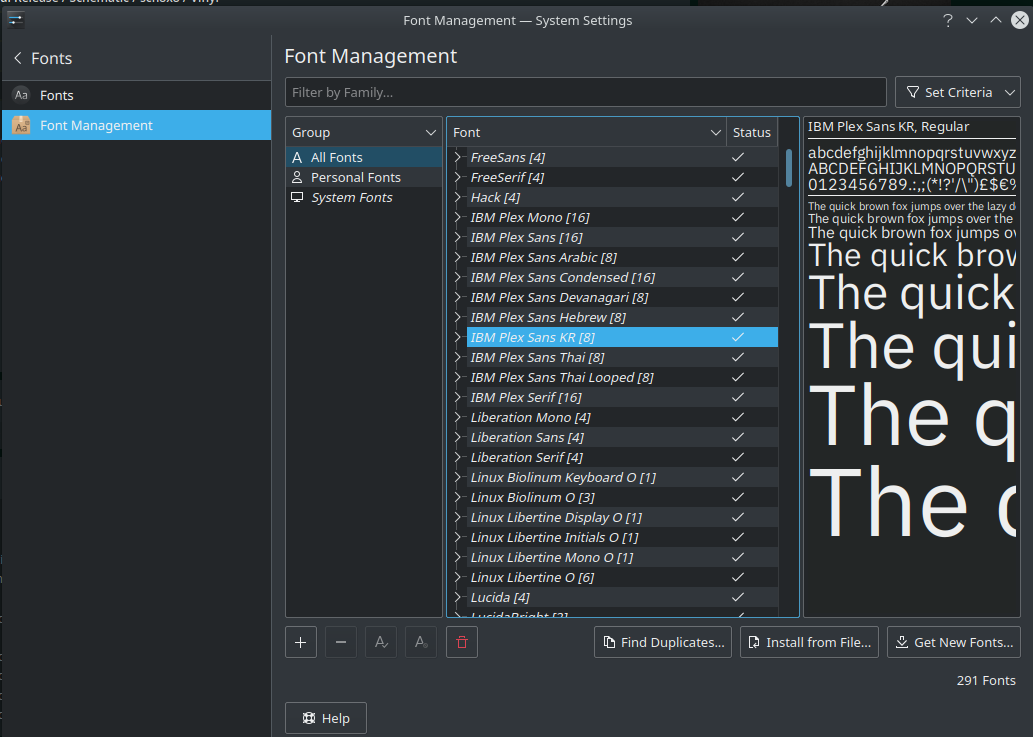Go back using arrow next to Fonts
The height and width of the screenshot is (737, 1033).
click(18, 58)
